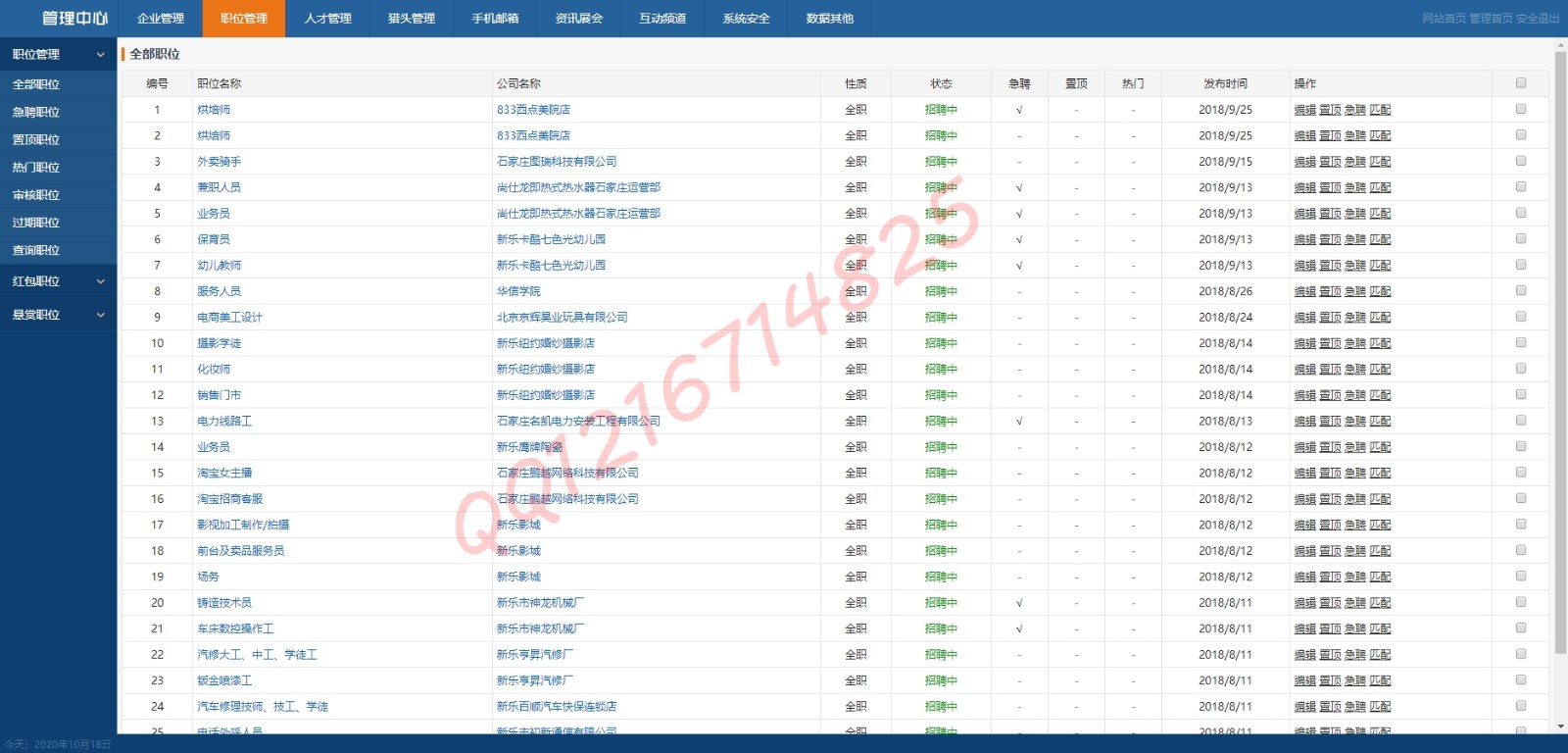The height and width of the screenshot is (753, 1568).
Task: Open company 新乐百顺汽车快保连锁店 link
Action: [x=557, y=706]
